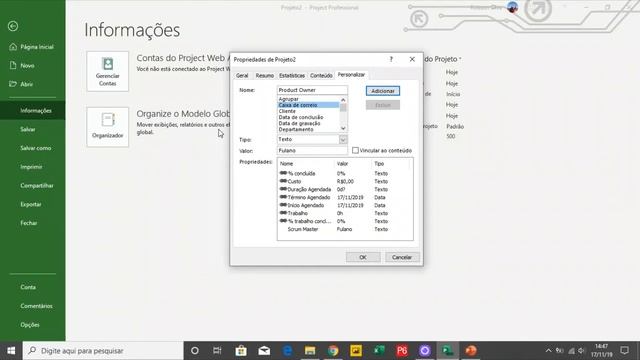Image resolution: width=640 pixels, height=360 pixels.
Task: Select Data de gravação in the list
Action: point(308,123)
